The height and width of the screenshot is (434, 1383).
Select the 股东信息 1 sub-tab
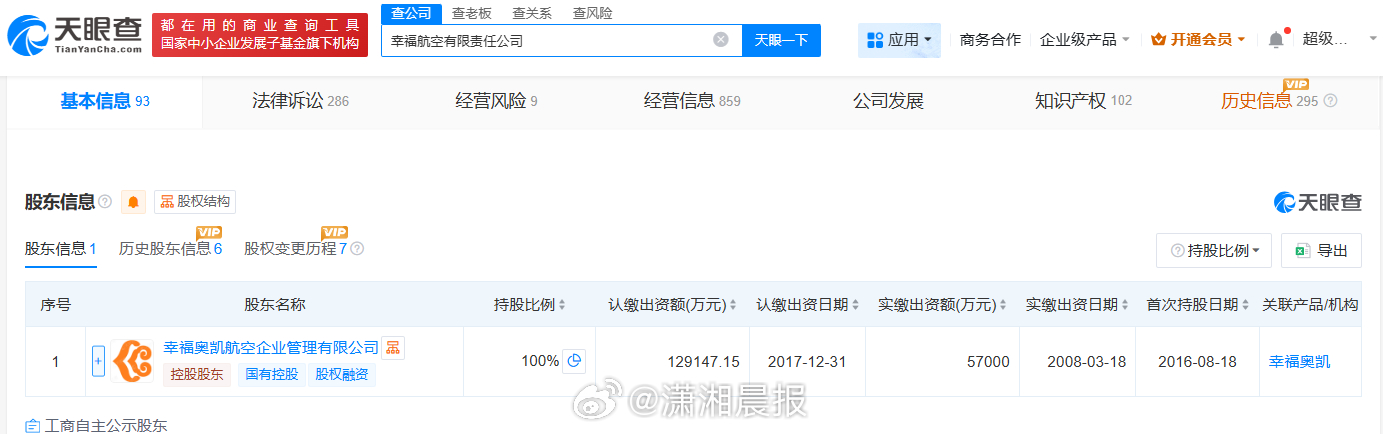[x=60, y=249]
